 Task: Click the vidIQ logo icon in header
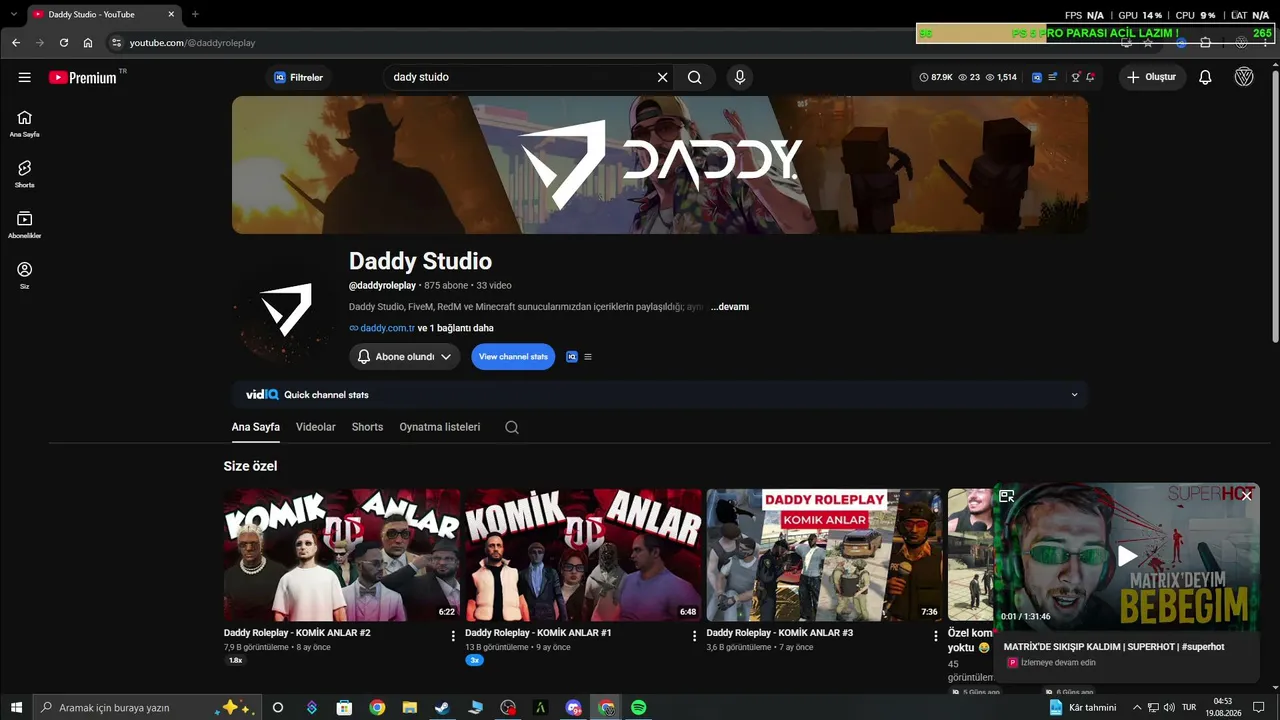tap(1037, 77)
